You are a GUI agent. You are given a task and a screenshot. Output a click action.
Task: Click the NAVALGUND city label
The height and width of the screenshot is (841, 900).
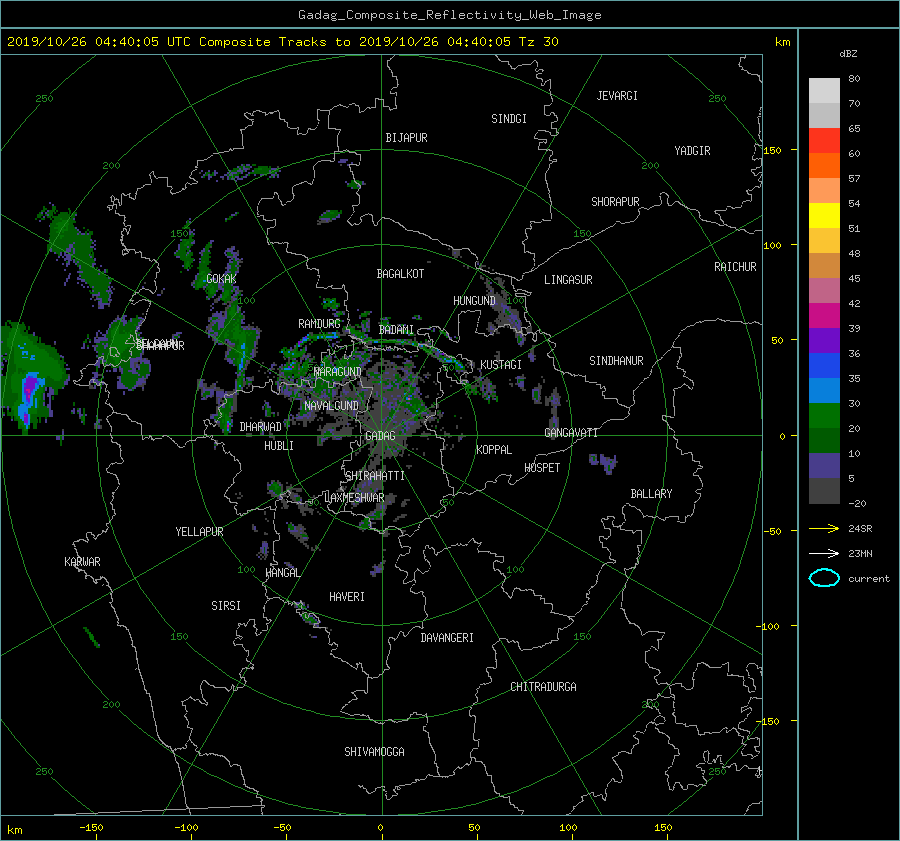pyautogui.click(x=331, y=406)
